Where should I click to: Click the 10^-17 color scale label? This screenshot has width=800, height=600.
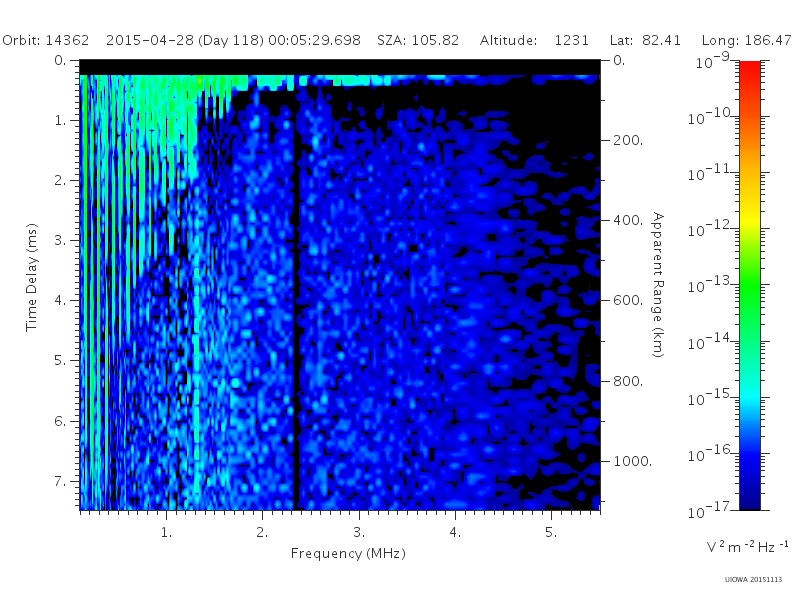[x=710, y=509]
